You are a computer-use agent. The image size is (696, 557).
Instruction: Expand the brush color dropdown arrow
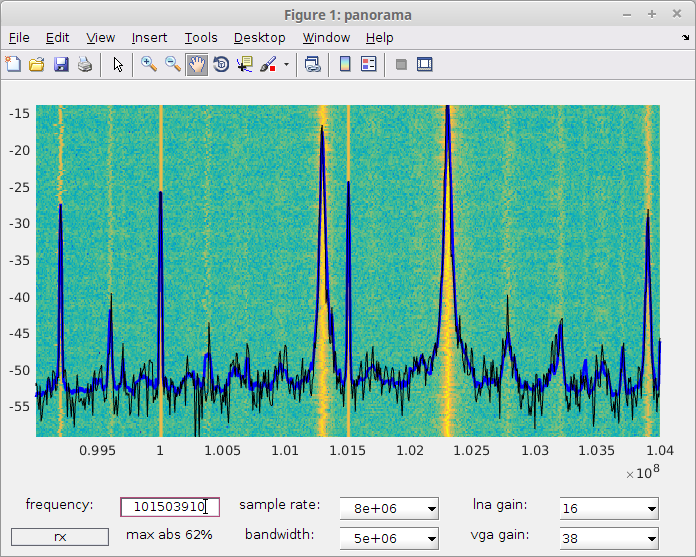click(286, 65)
